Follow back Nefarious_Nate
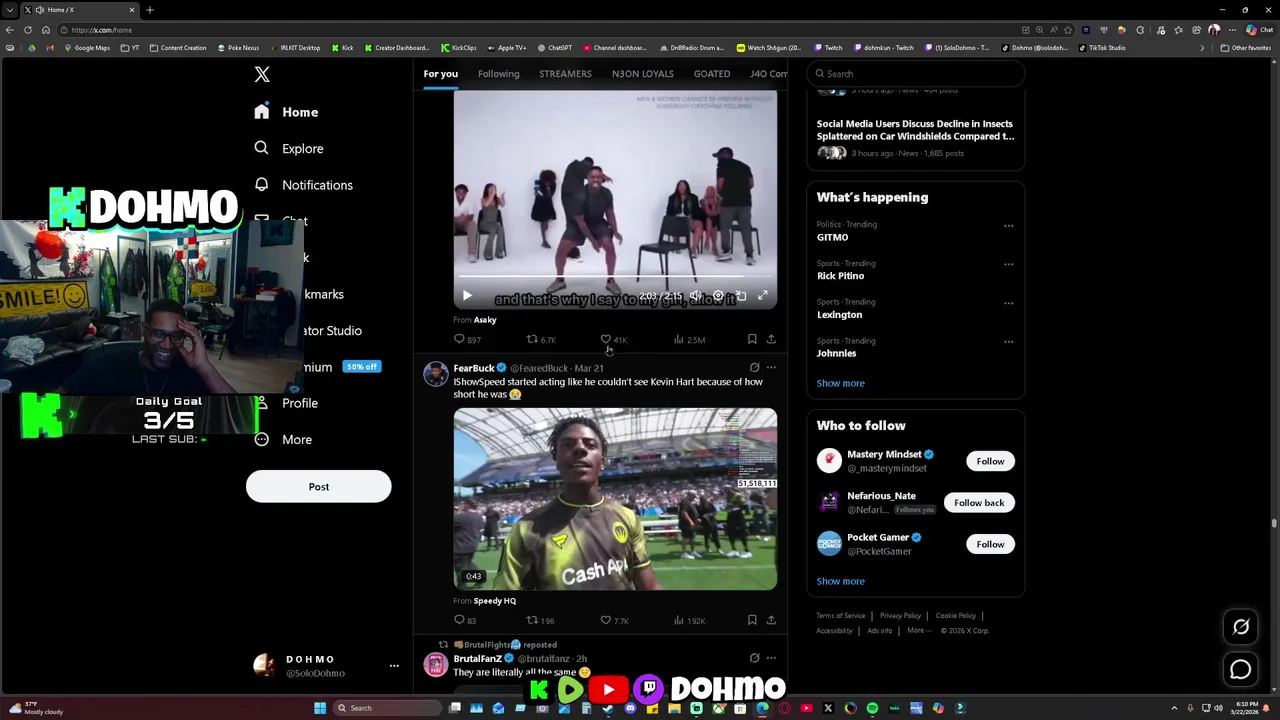The width and height of the screenshot is (1280, 720). pyautogui.click(x=979, y=503)
